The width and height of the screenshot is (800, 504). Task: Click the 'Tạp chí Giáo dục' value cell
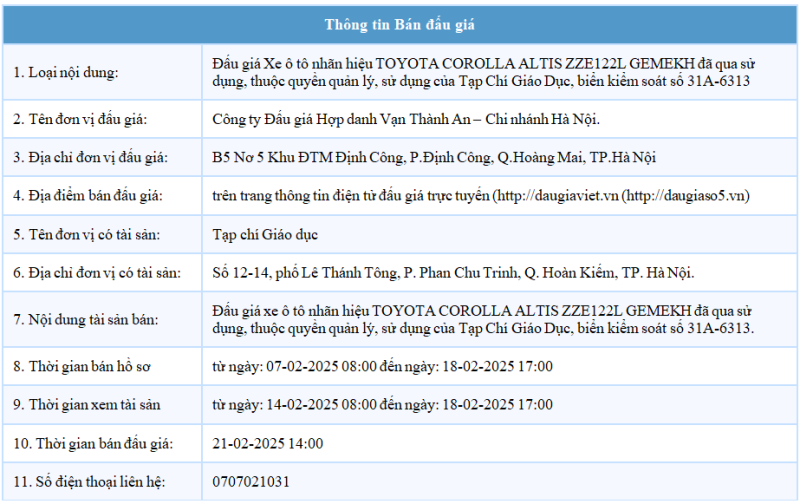pyautogui.click(x=265, y=235)
